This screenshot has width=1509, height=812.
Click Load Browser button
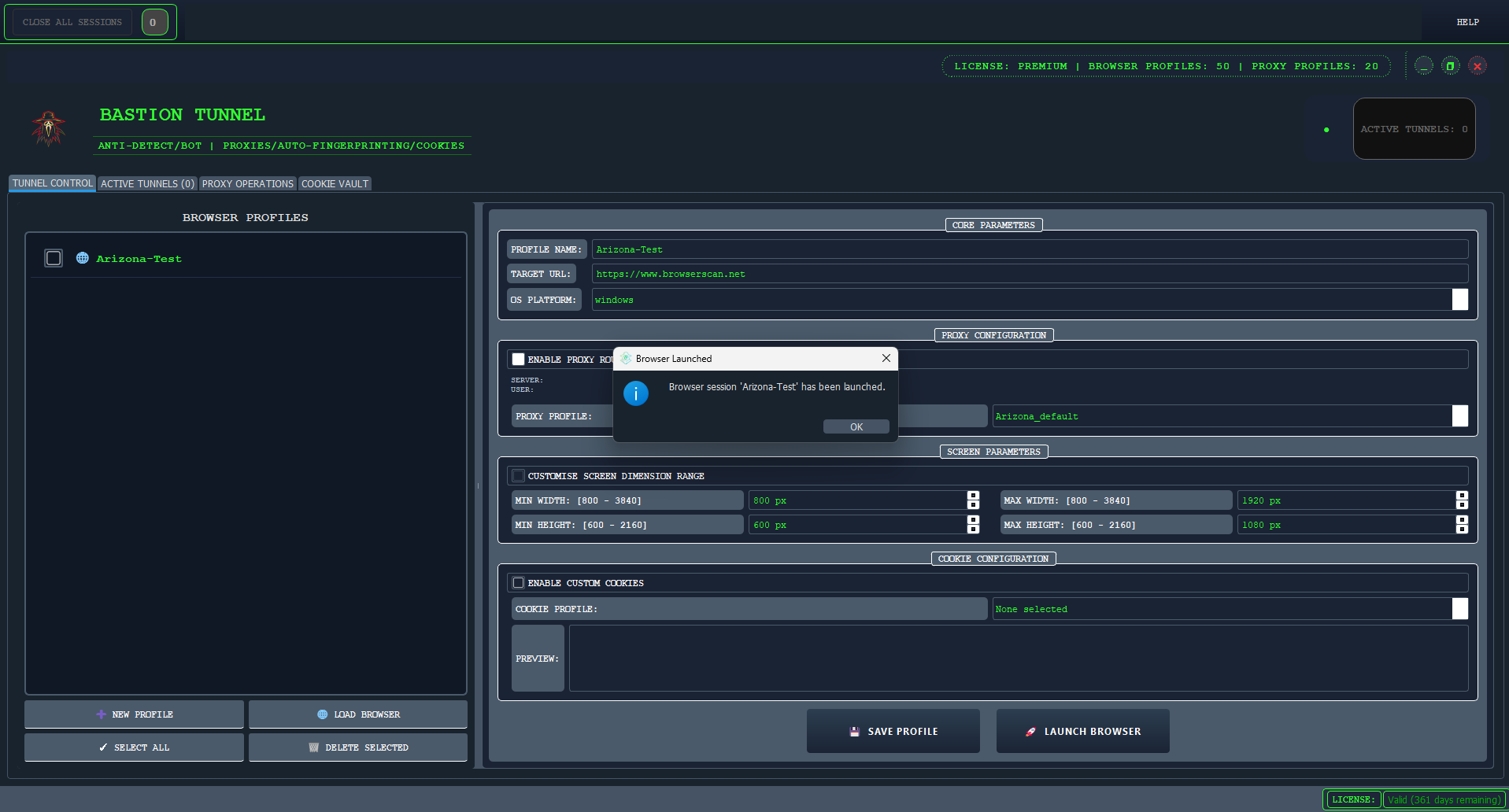[358, 714]
